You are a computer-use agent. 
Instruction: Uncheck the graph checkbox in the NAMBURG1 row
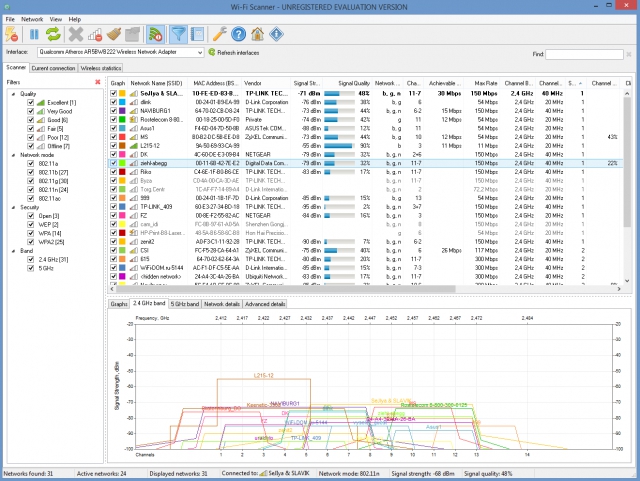114,111
